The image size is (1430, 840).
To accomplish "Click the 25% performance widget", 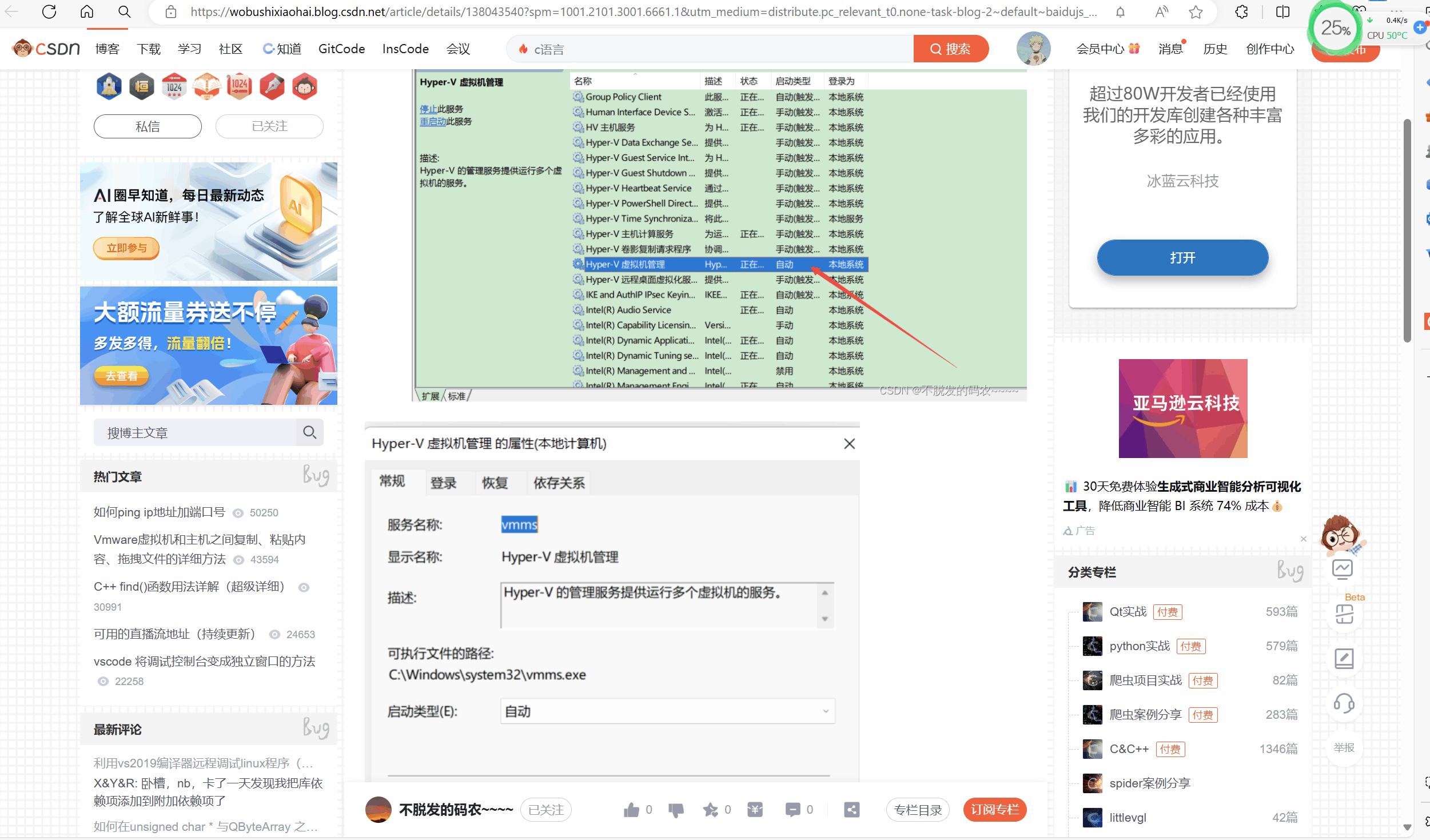I will point(1335,27).
